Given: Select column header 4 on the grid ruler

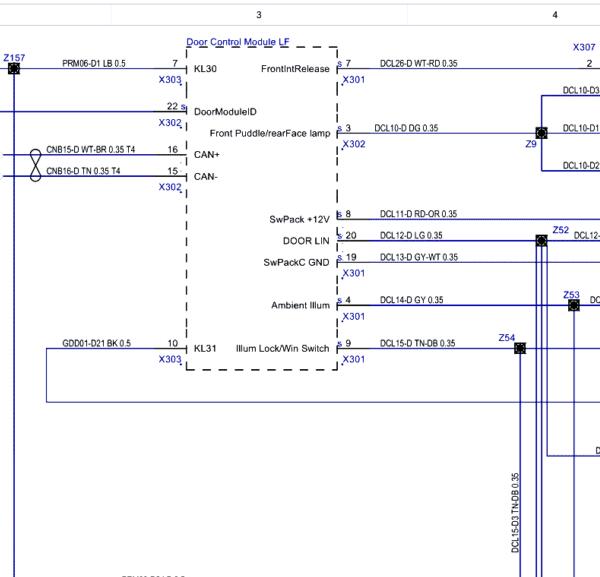Looking at the screenshot, I should [555, 15].
